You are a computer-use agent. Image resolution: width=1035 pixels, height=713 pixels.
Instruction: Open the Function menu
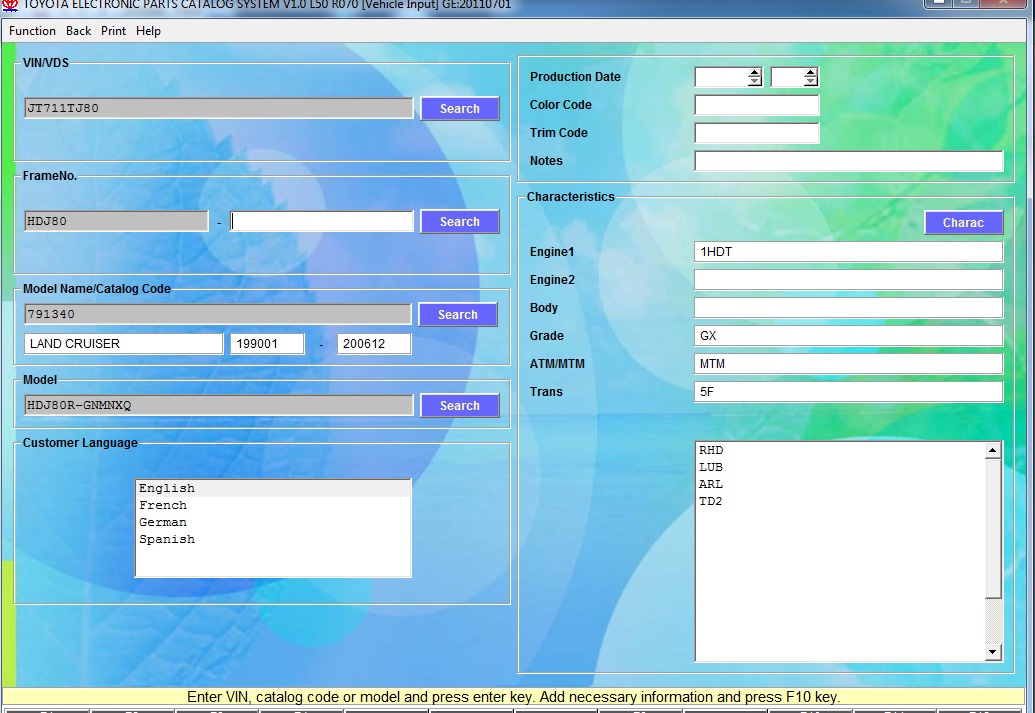point(32,31)
